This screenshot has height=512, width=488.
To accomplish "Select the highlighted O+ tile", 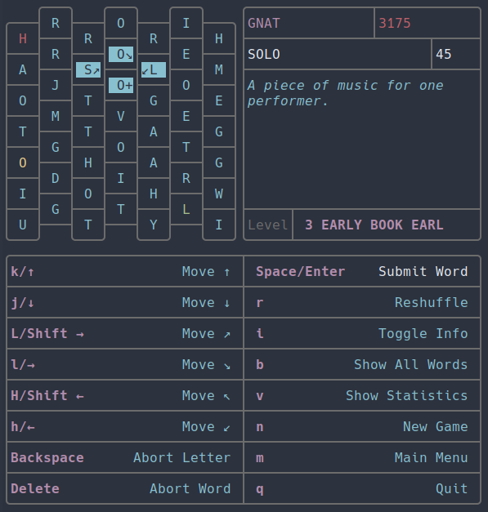I will (121, 85).
